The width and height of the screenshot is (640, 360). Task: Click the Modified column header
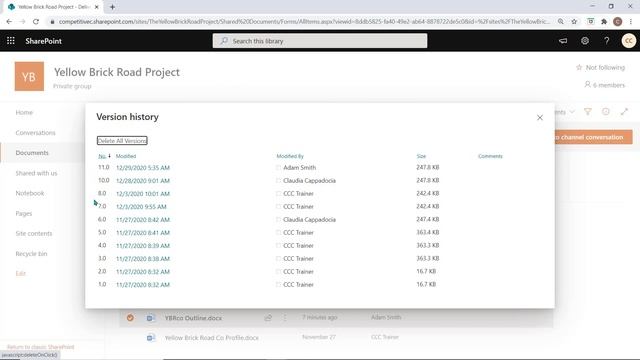click(x=126, y=156)
